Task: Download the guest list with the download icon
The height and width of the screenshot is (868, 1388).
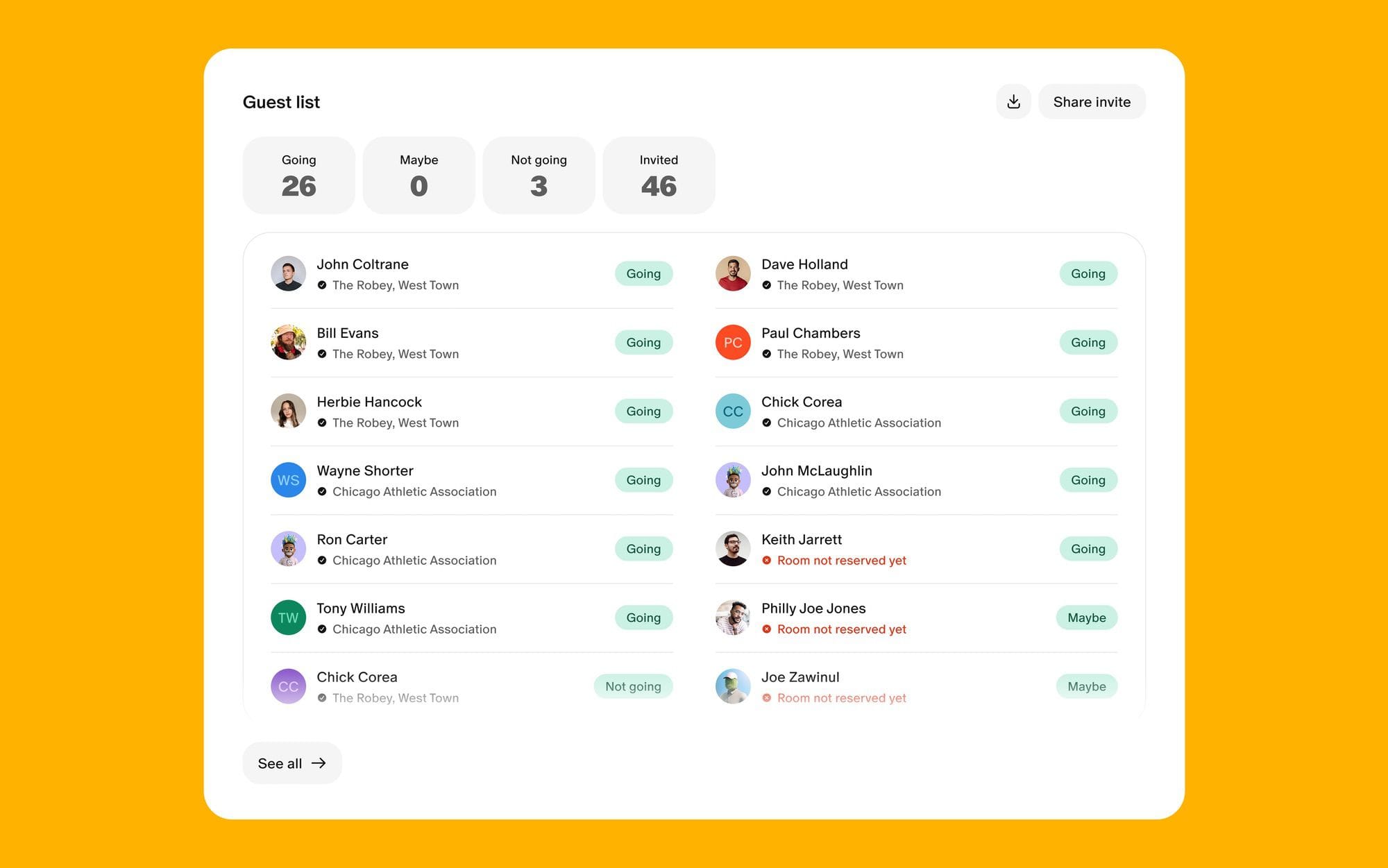Action: [1013, 102]
